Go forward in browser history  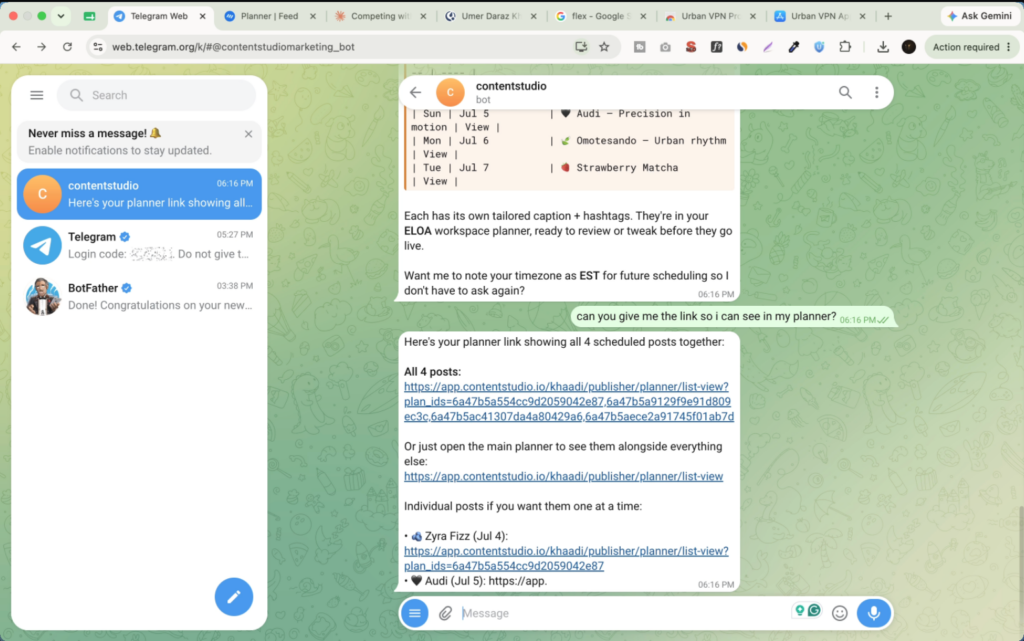(42, 47)
